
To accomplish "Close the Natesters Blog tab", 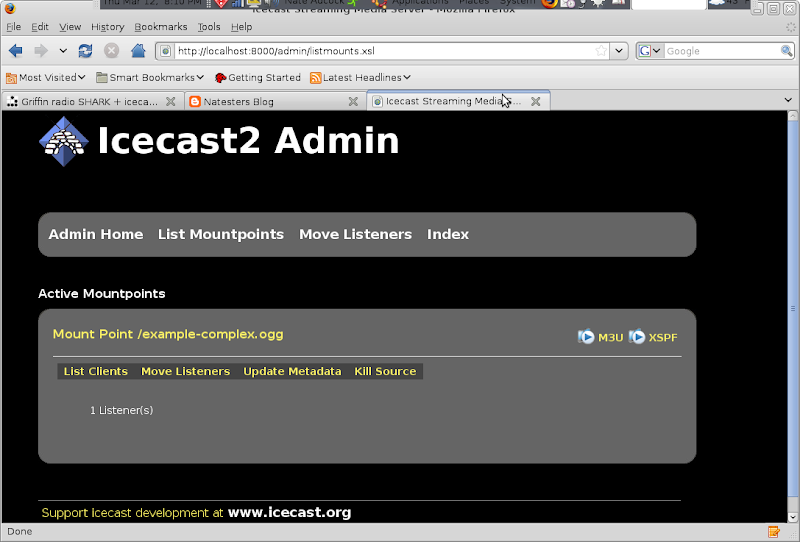I will point(353,102).
